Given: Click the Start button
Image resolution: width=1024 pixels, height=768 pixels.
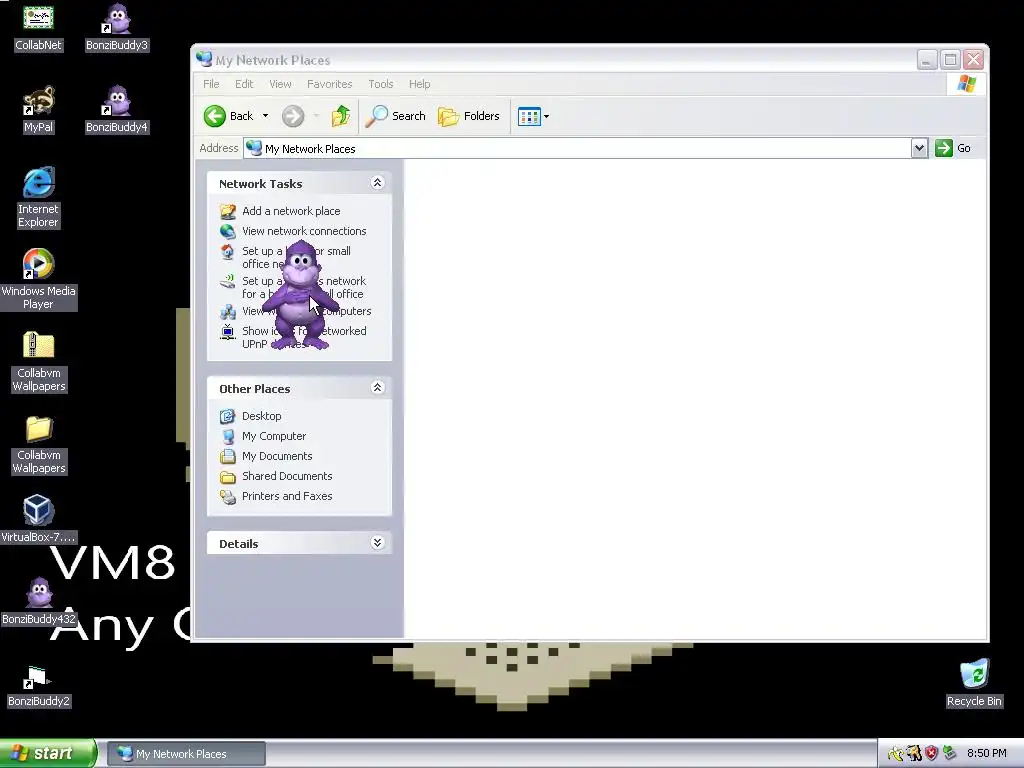Looking at the screenshot, I should point(47,754).
